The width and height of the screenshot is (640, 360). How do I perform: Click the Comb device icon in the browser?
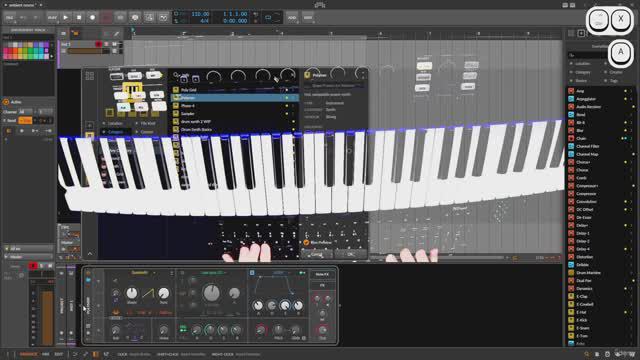pos(571,178)
